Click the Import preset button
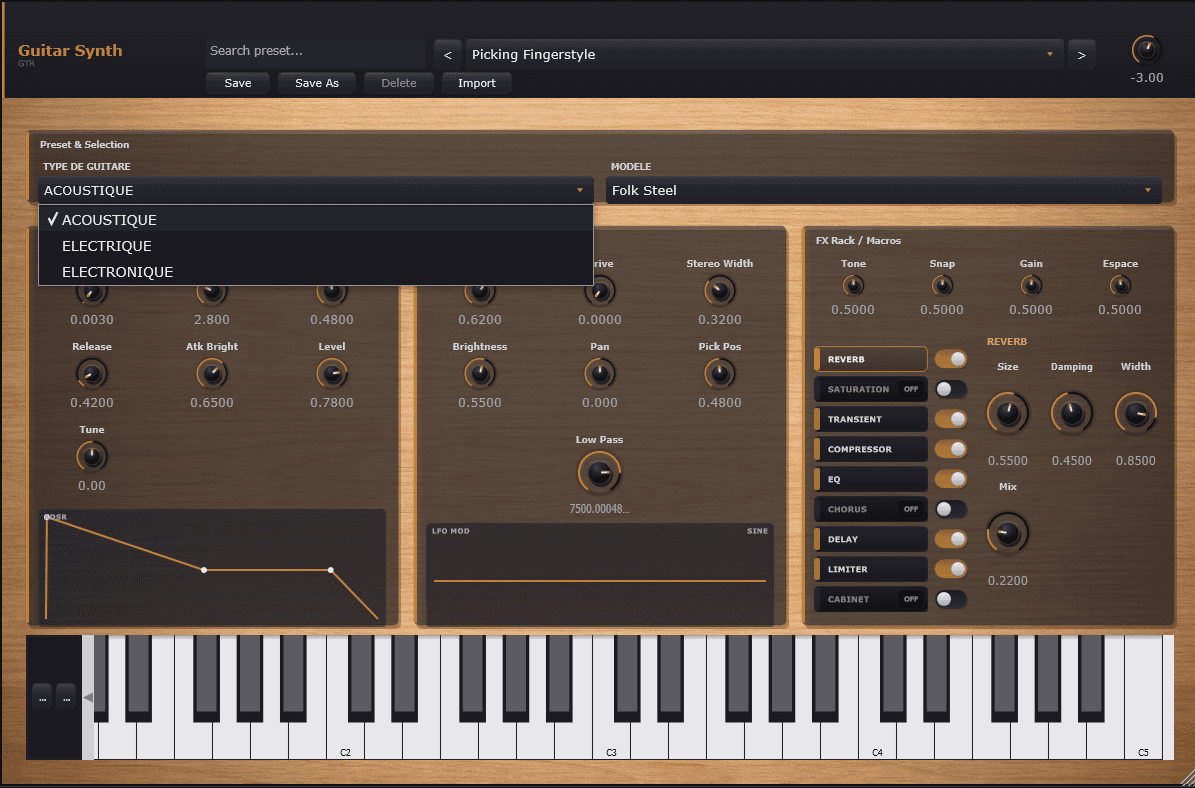The width and height of the screenshot is (1195, 788). tap(476, 83)
